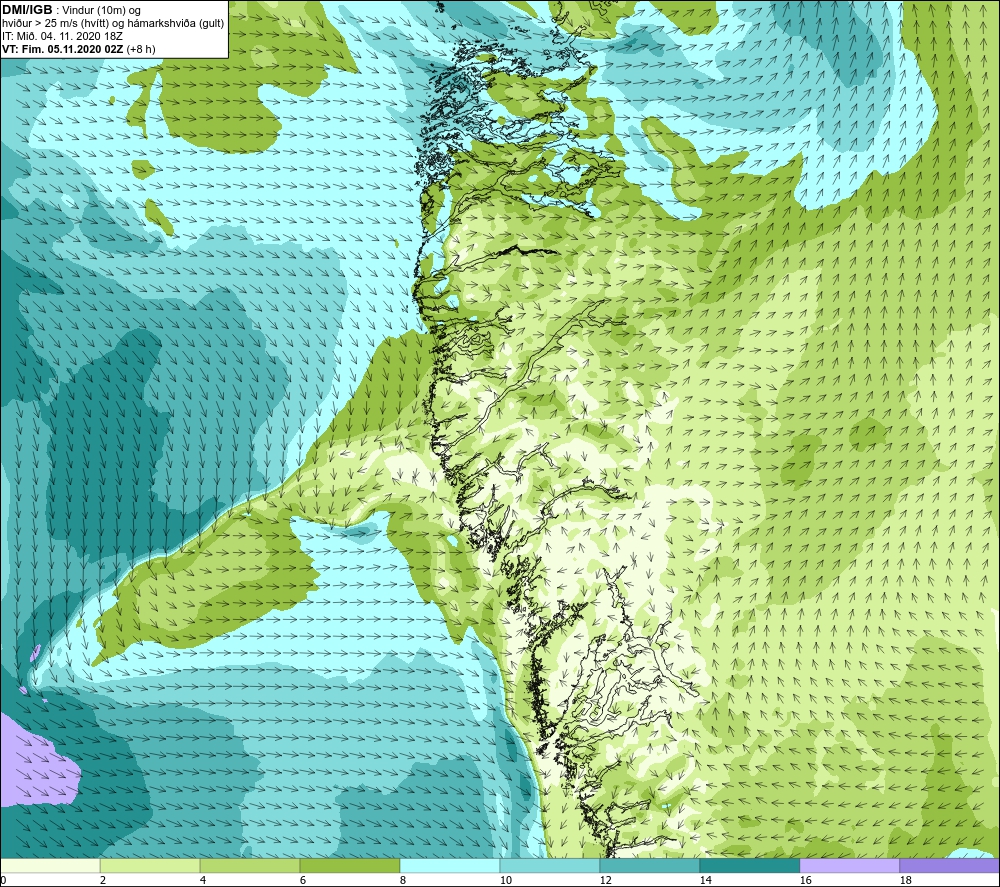Click the DMI/IGB title text
Viewport: 1000px width, 887px height.
click(x=27, y=10)
